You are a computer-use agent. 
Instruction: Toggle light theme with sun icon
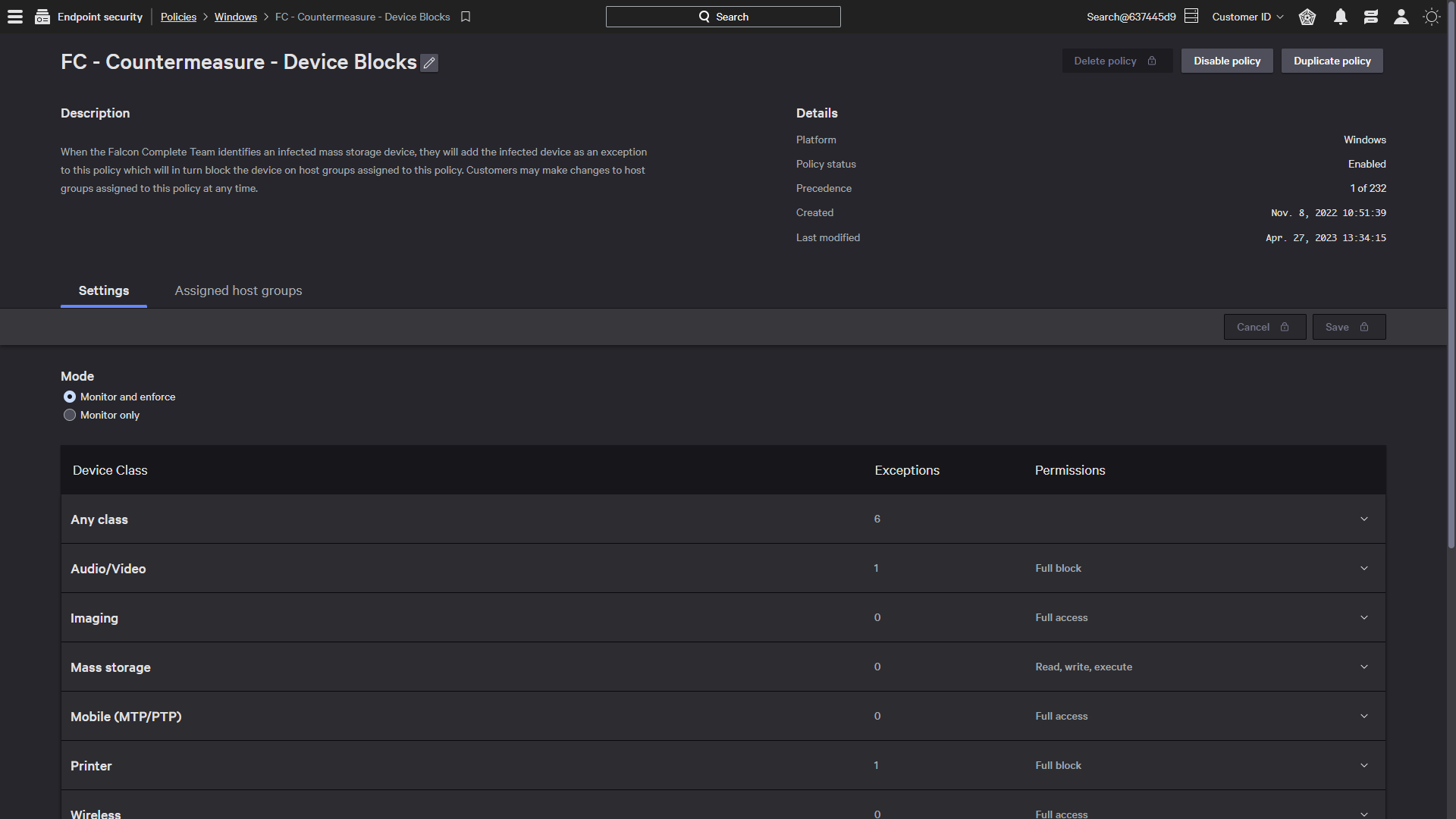[1432, 17]
